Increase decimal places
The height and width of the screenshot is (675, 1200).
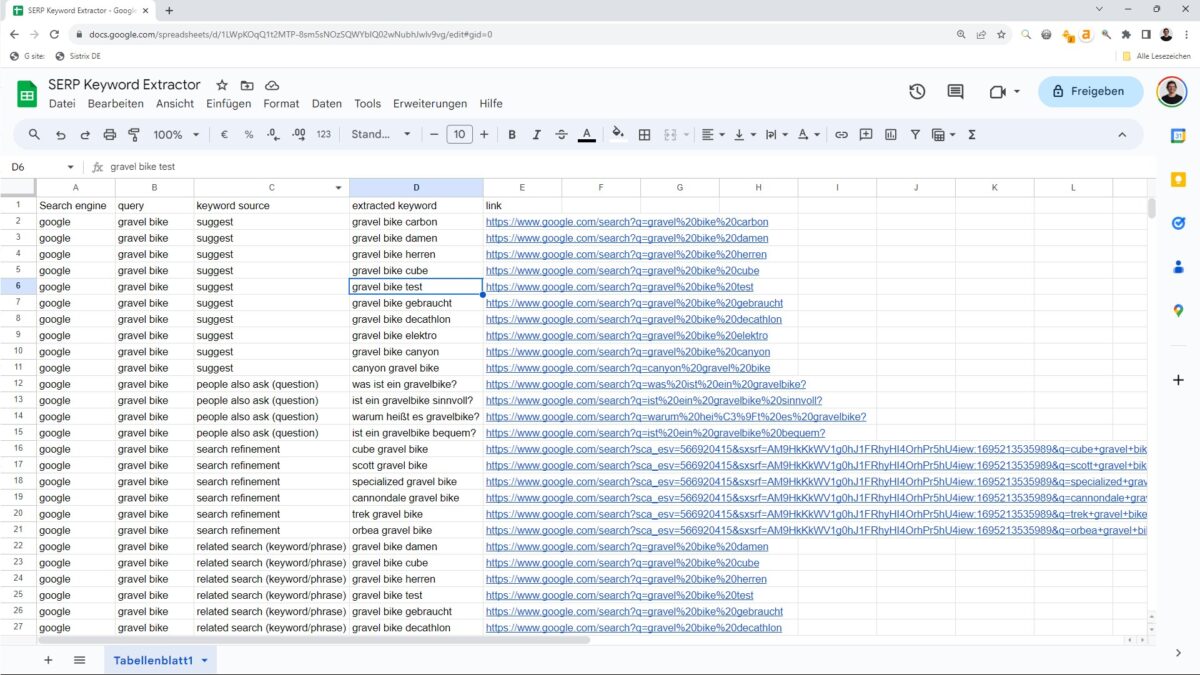[x=298, y=134]
